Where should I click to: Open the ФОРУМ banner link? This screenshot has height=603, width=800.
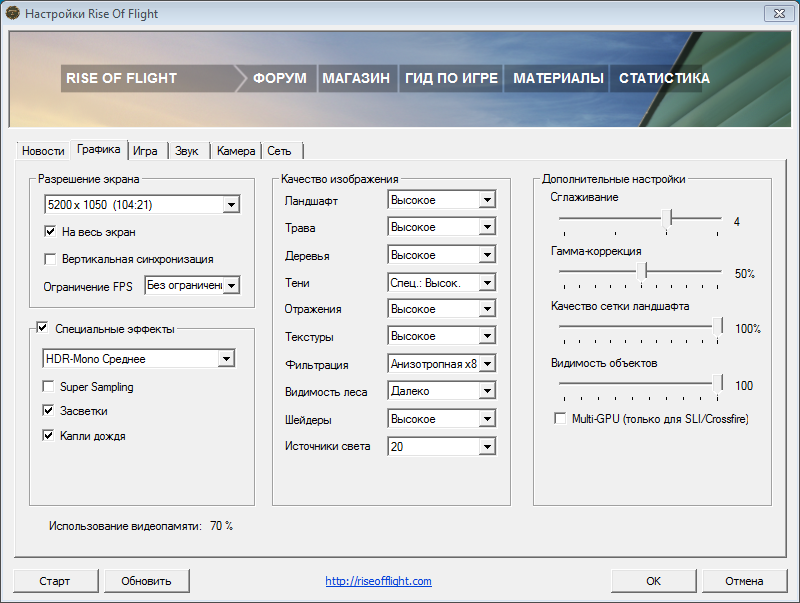(280, 78)
